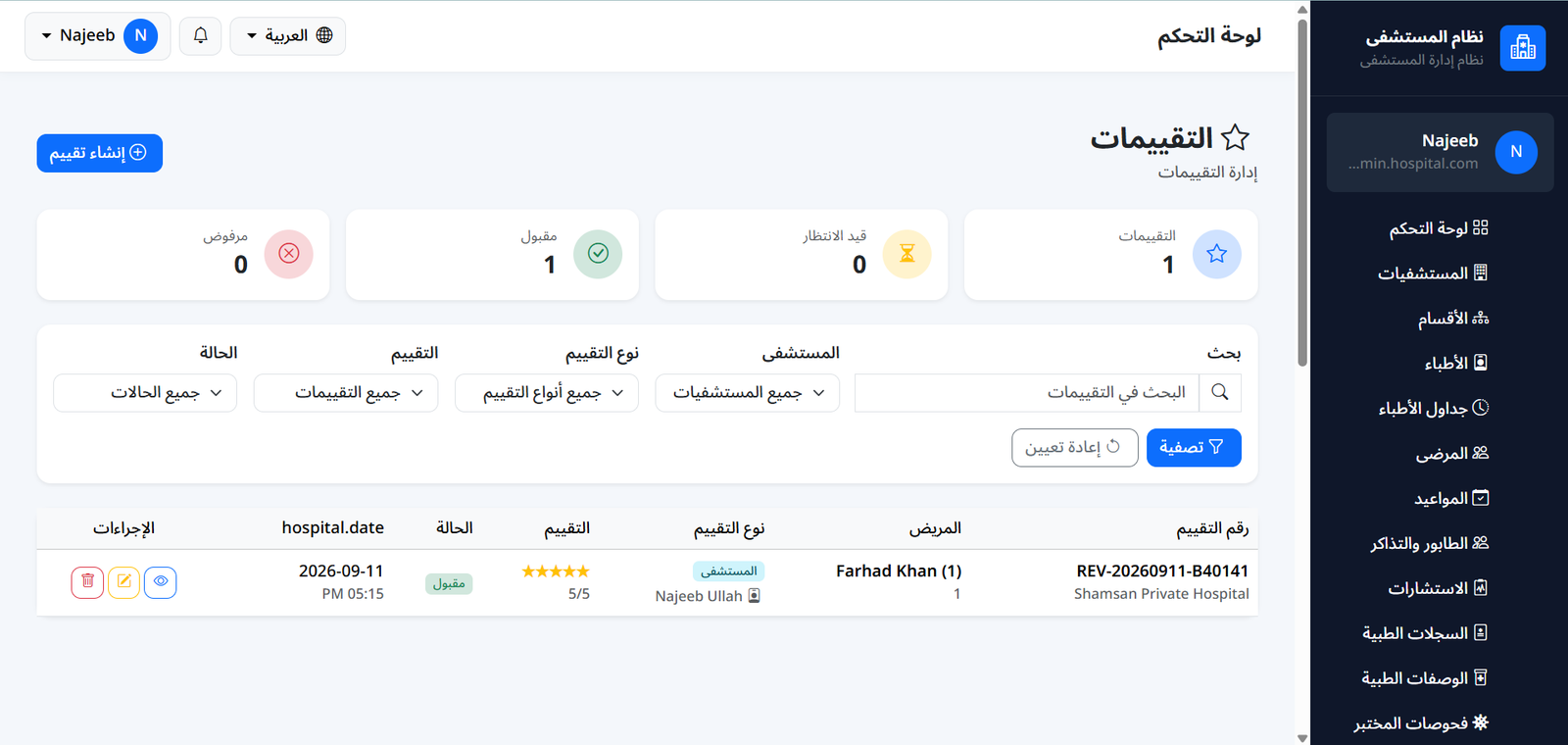Click the إنشاء تقييم create button
Viewport: 1568px width, 745px height.
[x=100, y=153]
